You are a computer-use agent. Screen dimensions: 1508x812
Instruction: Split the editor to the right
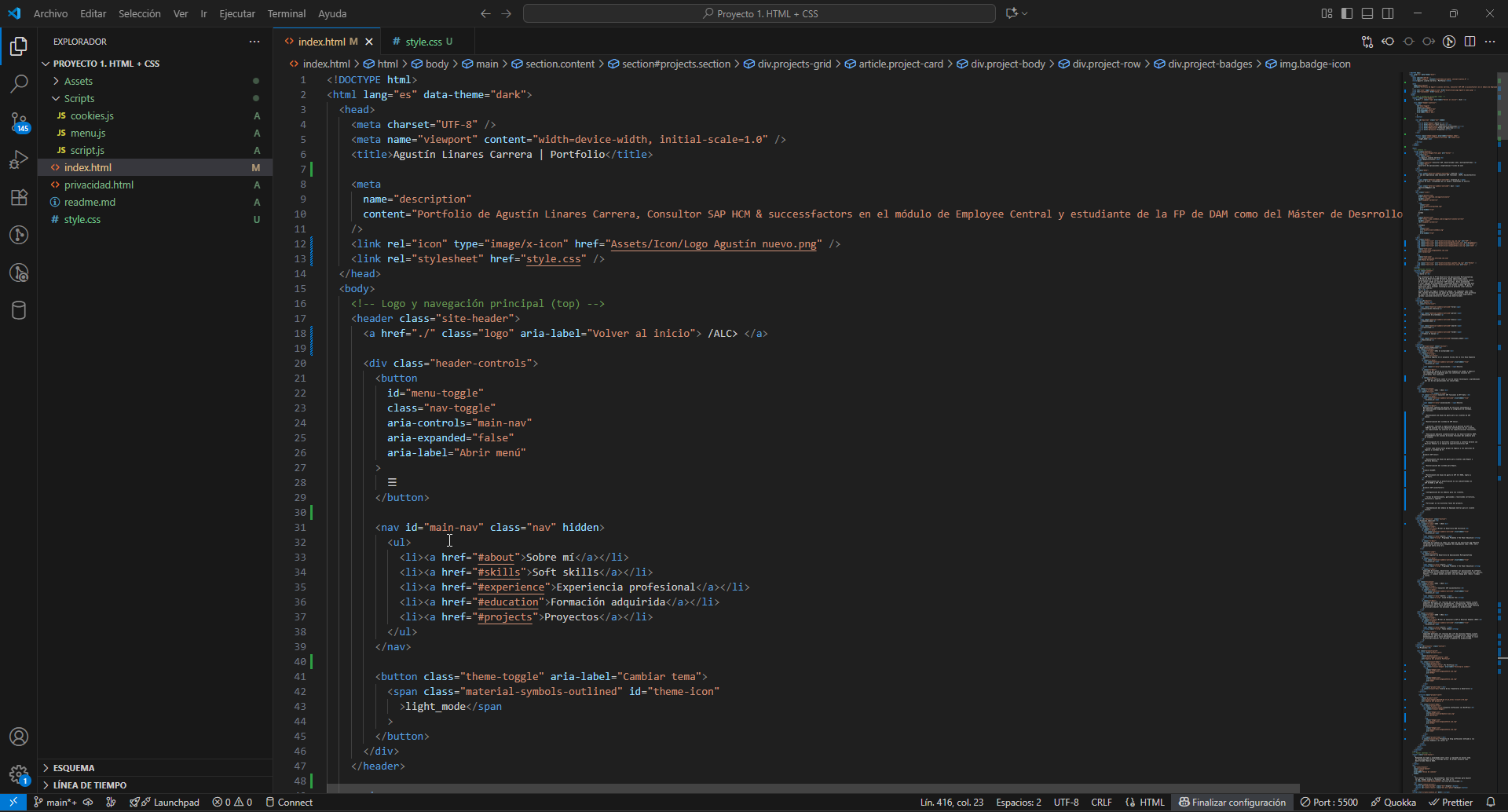pyautogui.click(x=1470, y=42)
